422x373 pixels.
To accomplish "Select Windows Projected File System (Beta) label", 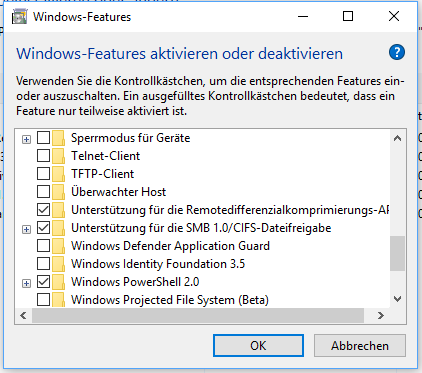I will click(170, 300).
